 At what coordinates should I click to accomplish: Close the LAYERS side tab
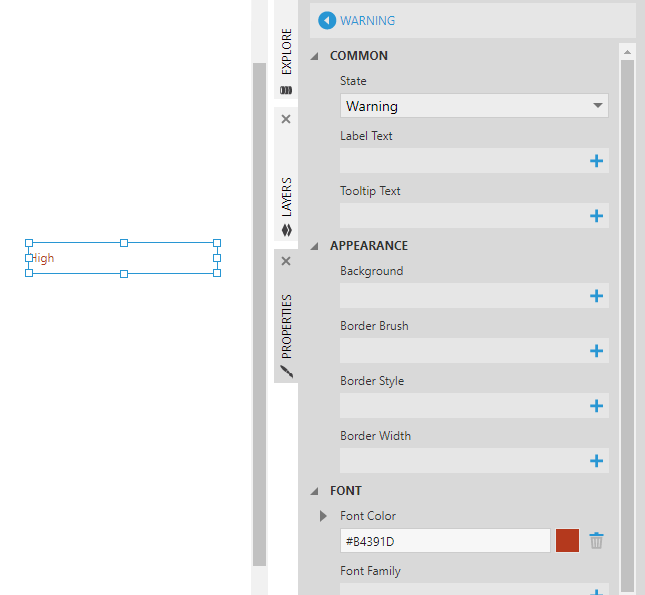pyautogui.click(x=286, y=119)
